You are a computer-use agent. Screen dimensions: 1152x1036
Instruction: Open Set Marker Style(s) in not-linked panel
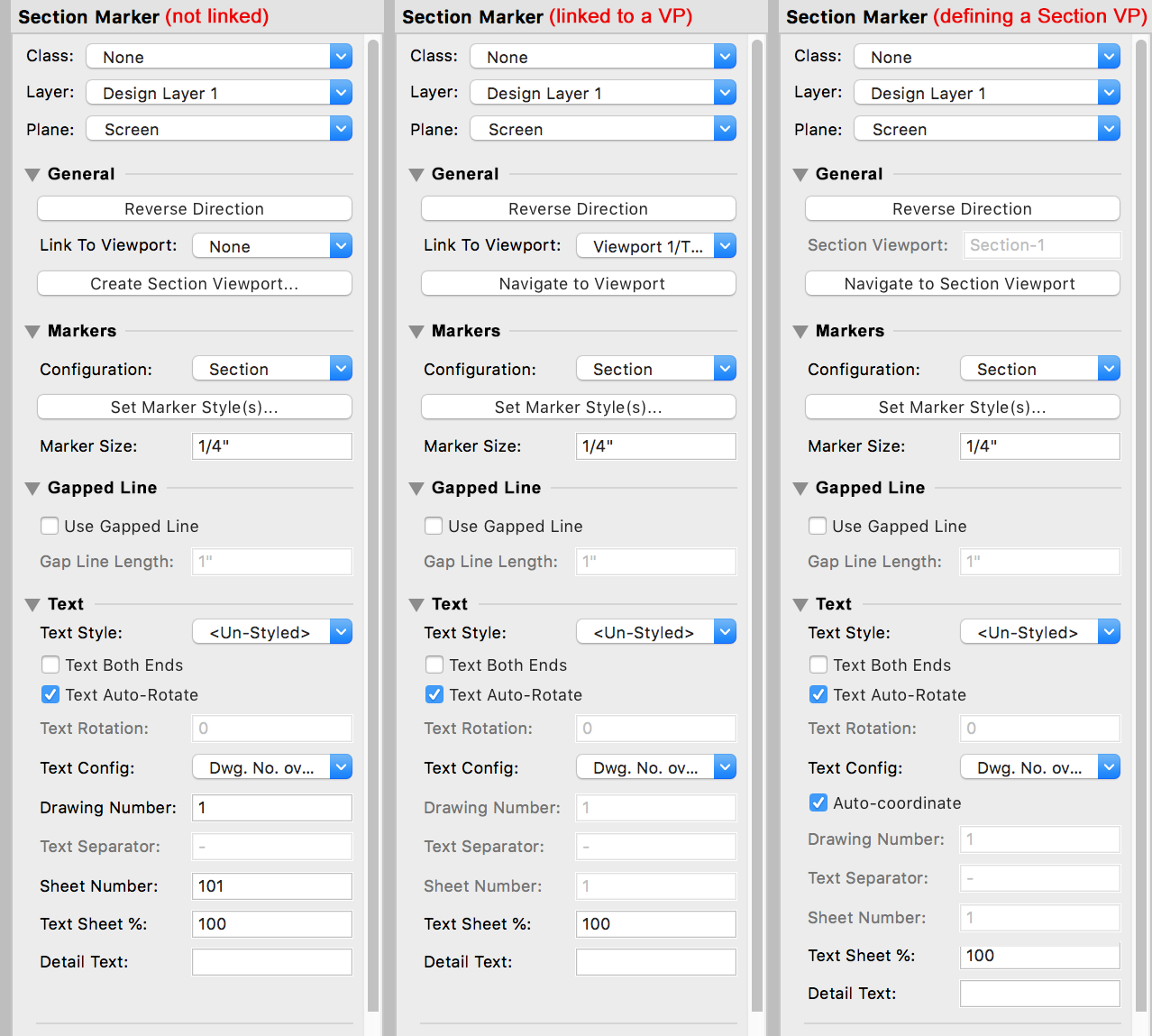[x=194, y=408]
